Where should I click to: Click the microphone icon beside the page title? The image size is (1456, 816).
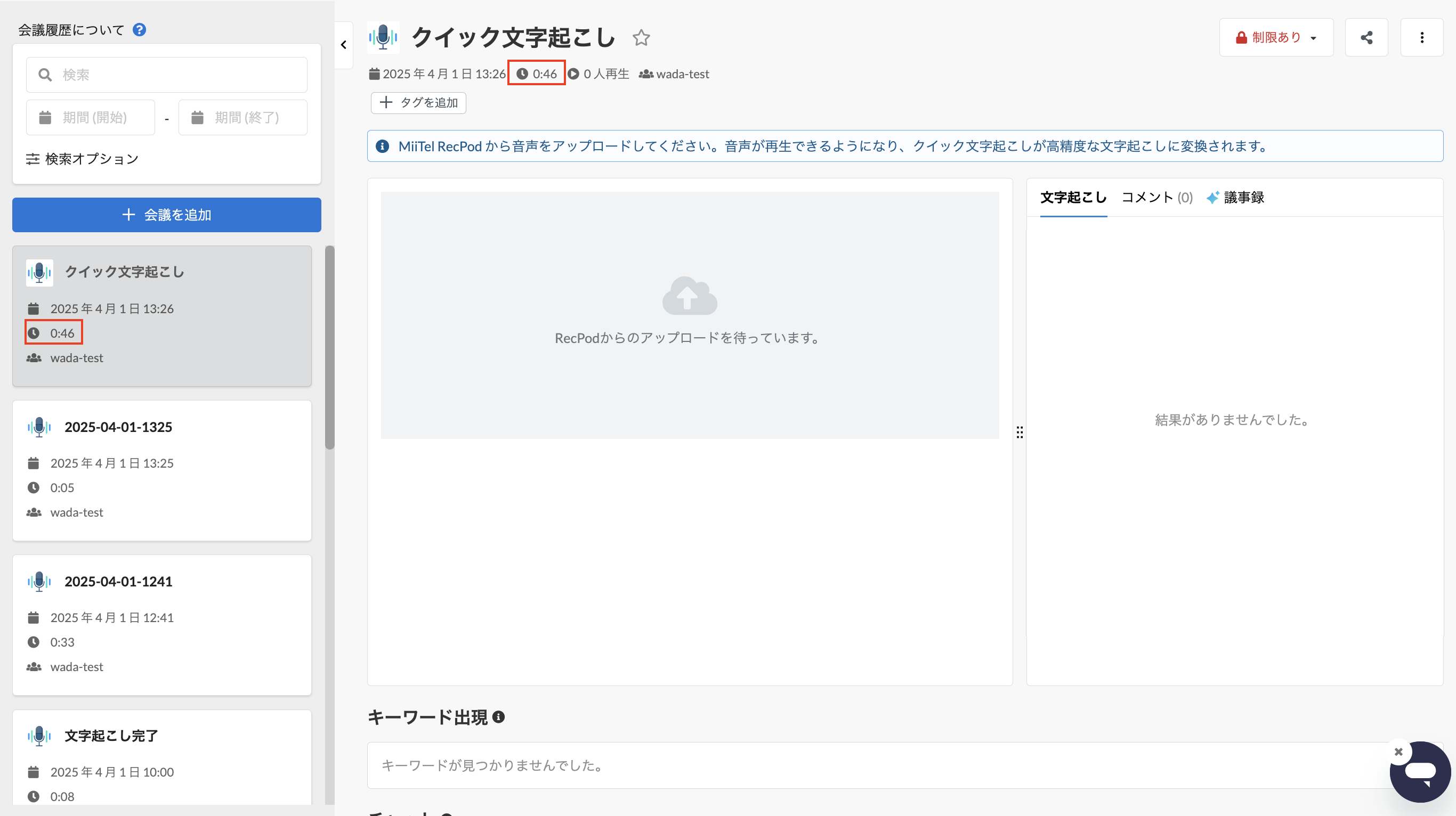click(x=383, y=37)
